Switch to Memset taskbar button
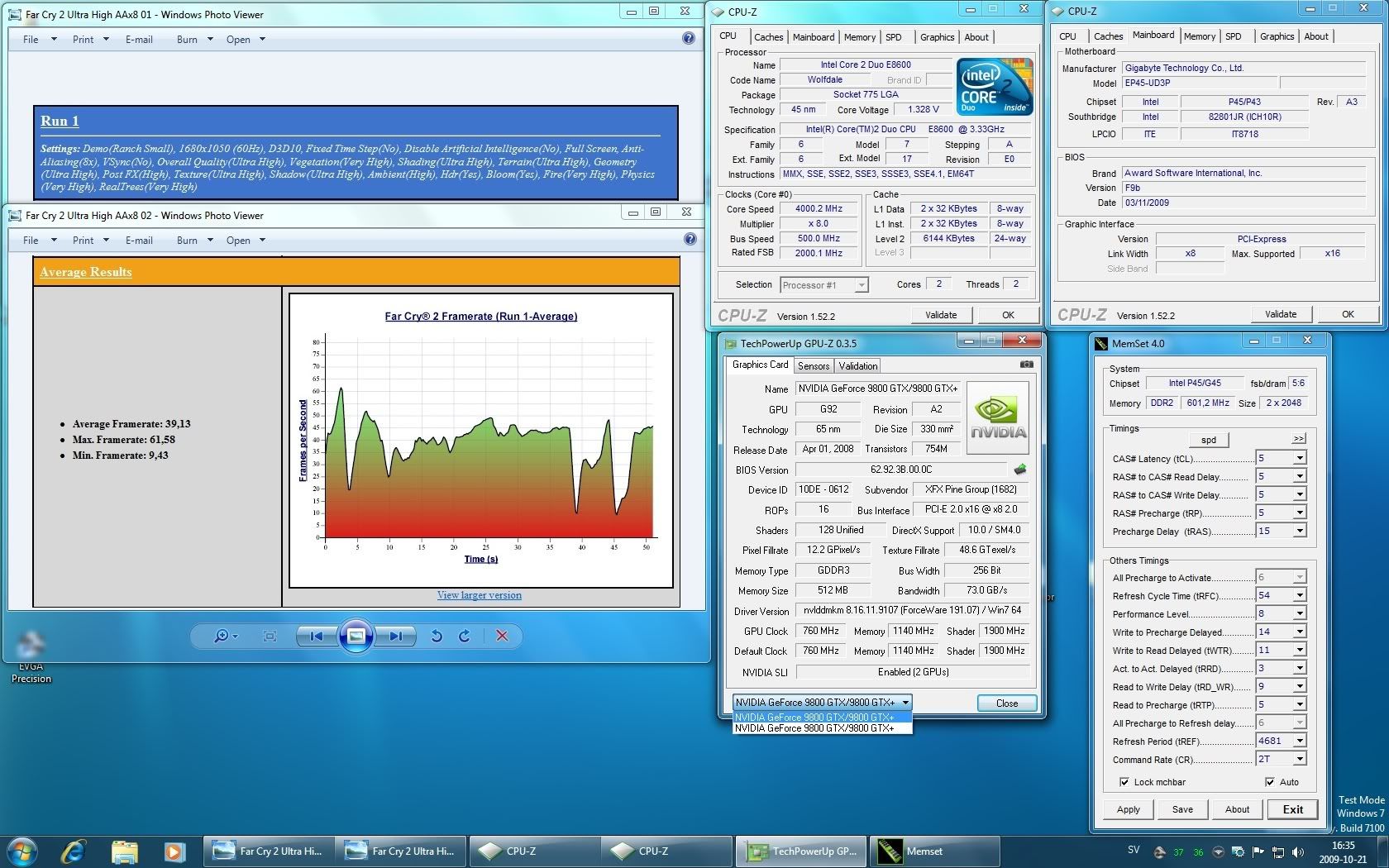The image size is (1389, 868). 933,851
